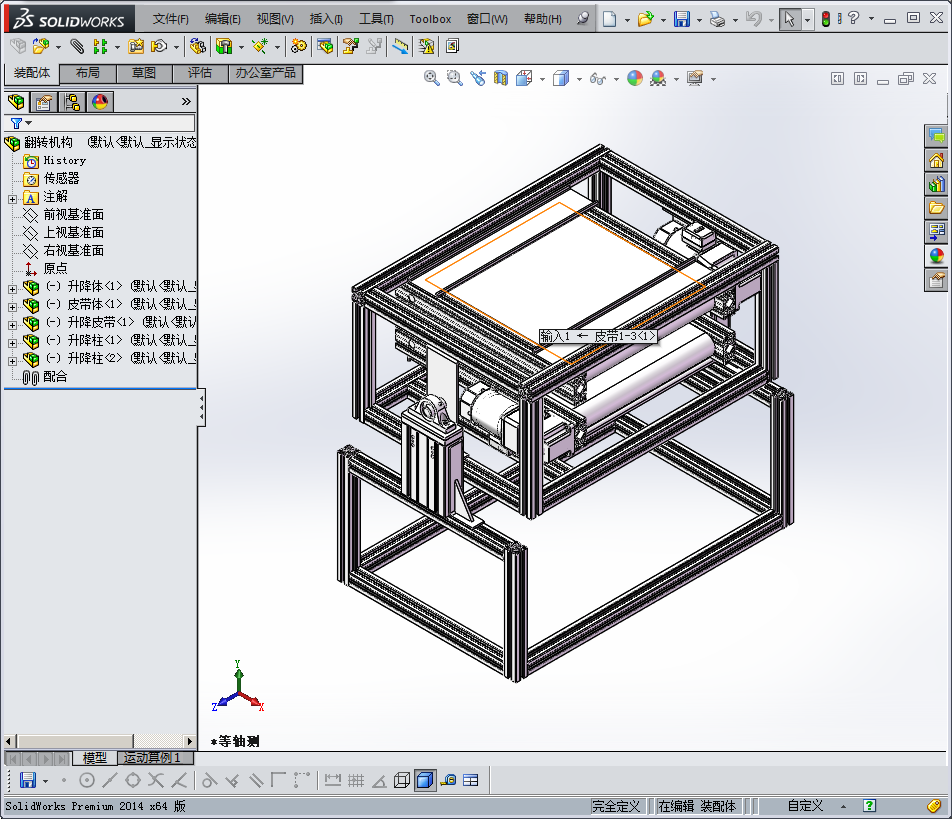Expand the 升降柱<2> component node
Image resolution: width=952 pixels, height=819 pixels.
tap(12, 361)
